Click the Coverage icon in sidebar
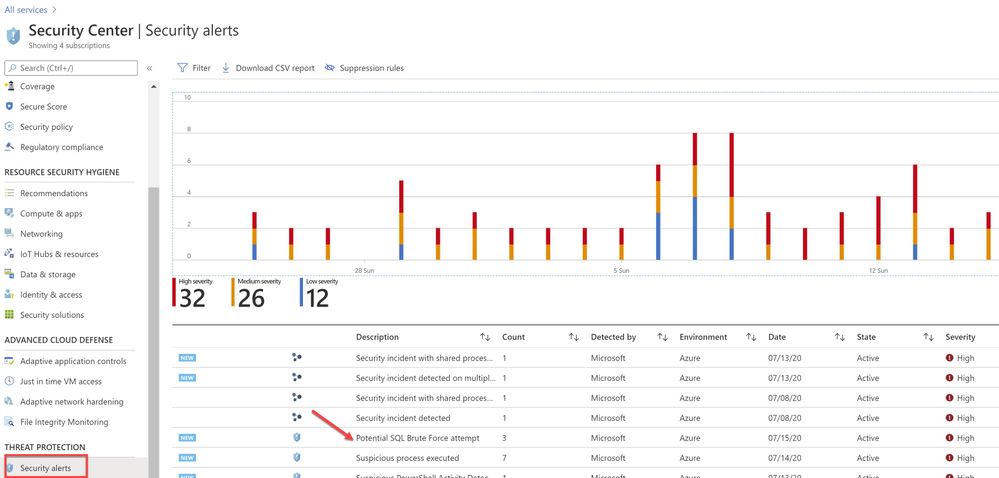 [x=9, y=86]
